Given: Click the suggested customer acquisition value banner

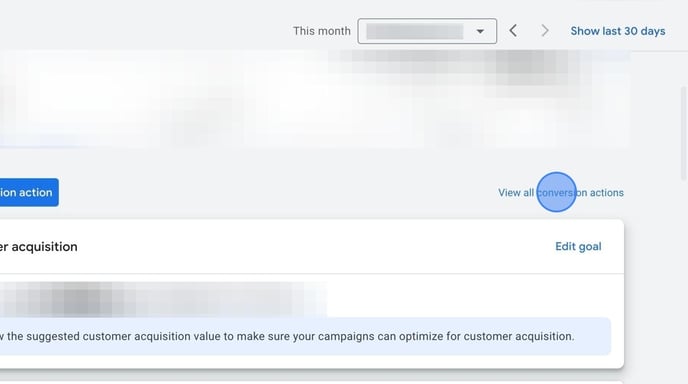Looking at the screenshot, I should [x=305, y=337].
